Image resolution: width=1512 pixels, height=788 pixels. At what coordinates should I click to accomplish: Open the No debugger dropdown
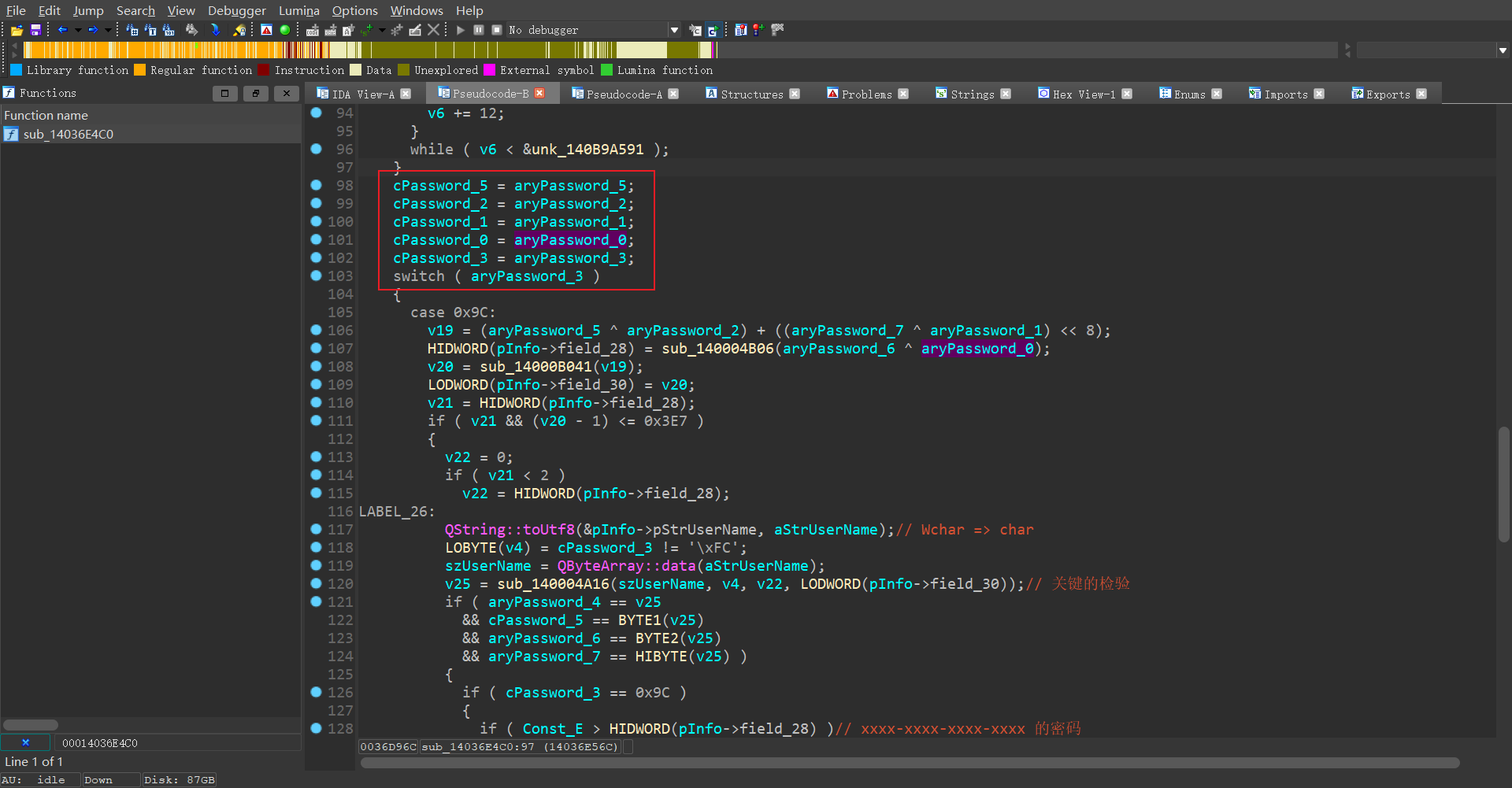point(674,30)
